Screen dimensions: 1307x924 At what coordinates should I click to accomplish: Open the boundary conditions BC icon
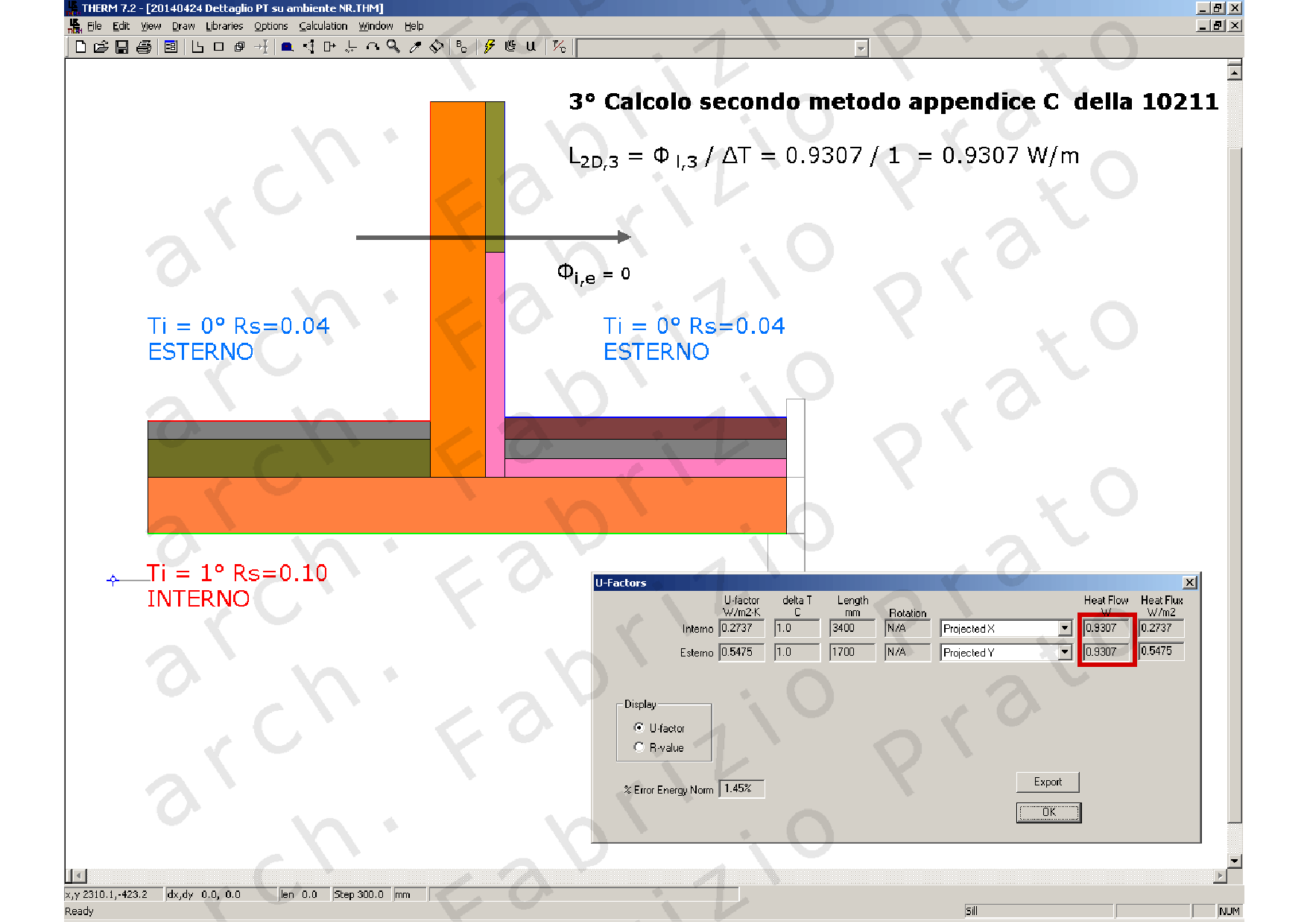(x=462, y=47)
